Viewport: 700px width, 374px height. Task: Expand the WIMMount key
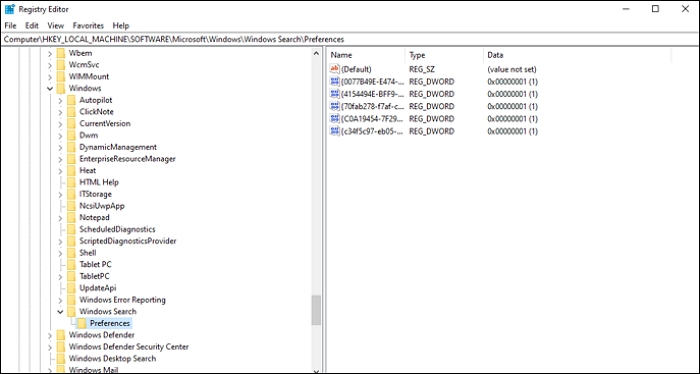point(50,77)
